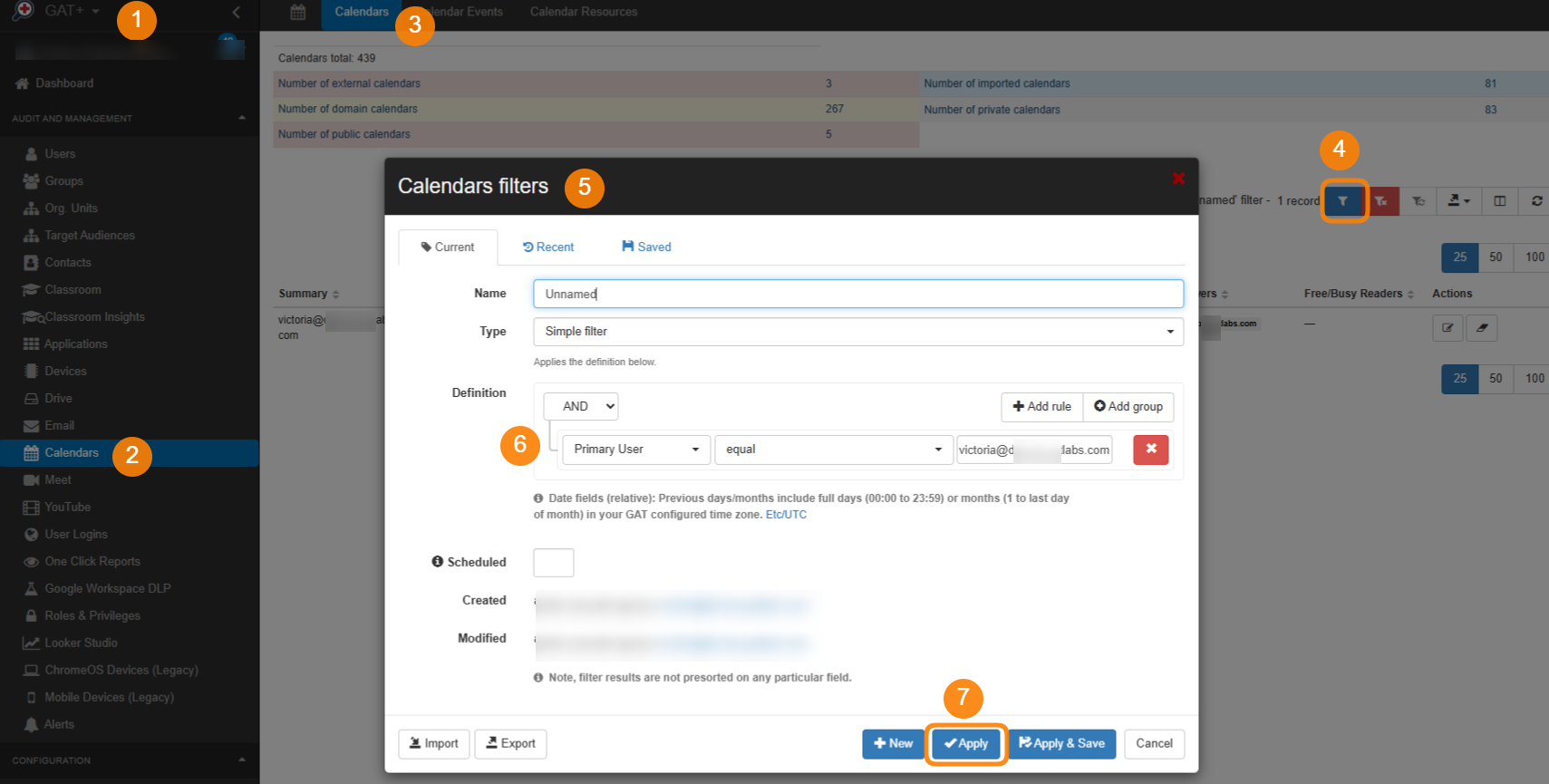Open the Etc/UTC time zone link
Screen dimensions: 1549x784
tap(786, 515)
